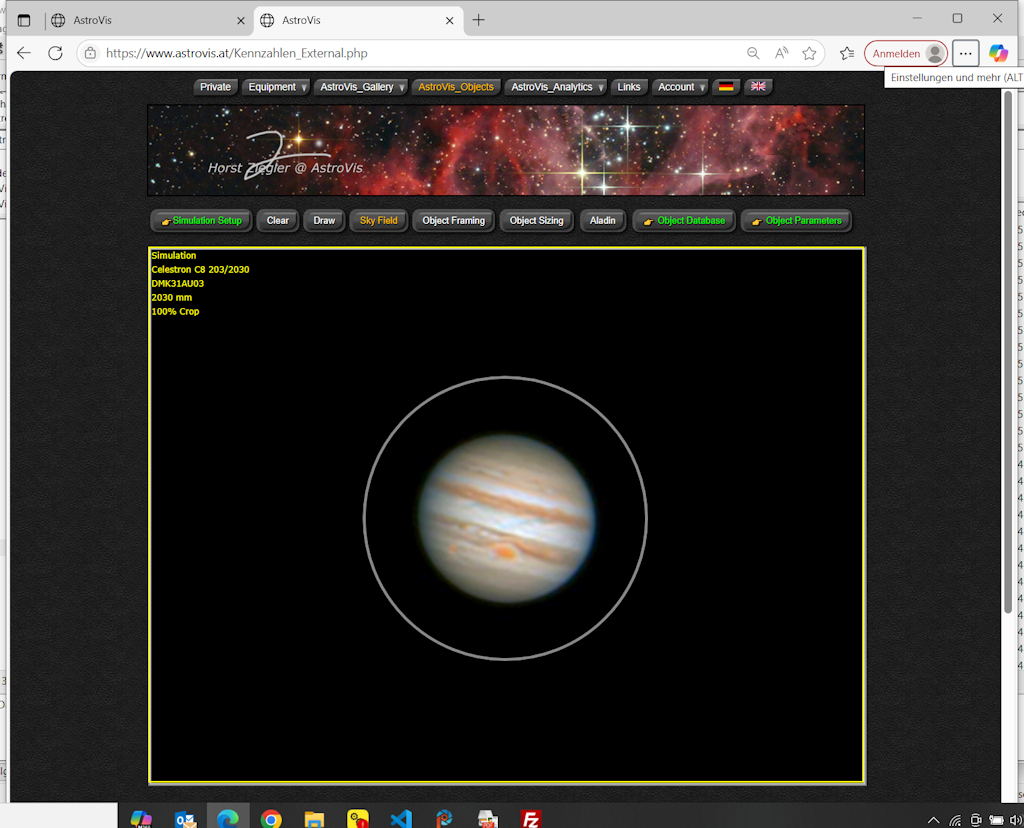Click the Object Framing button

453,220
